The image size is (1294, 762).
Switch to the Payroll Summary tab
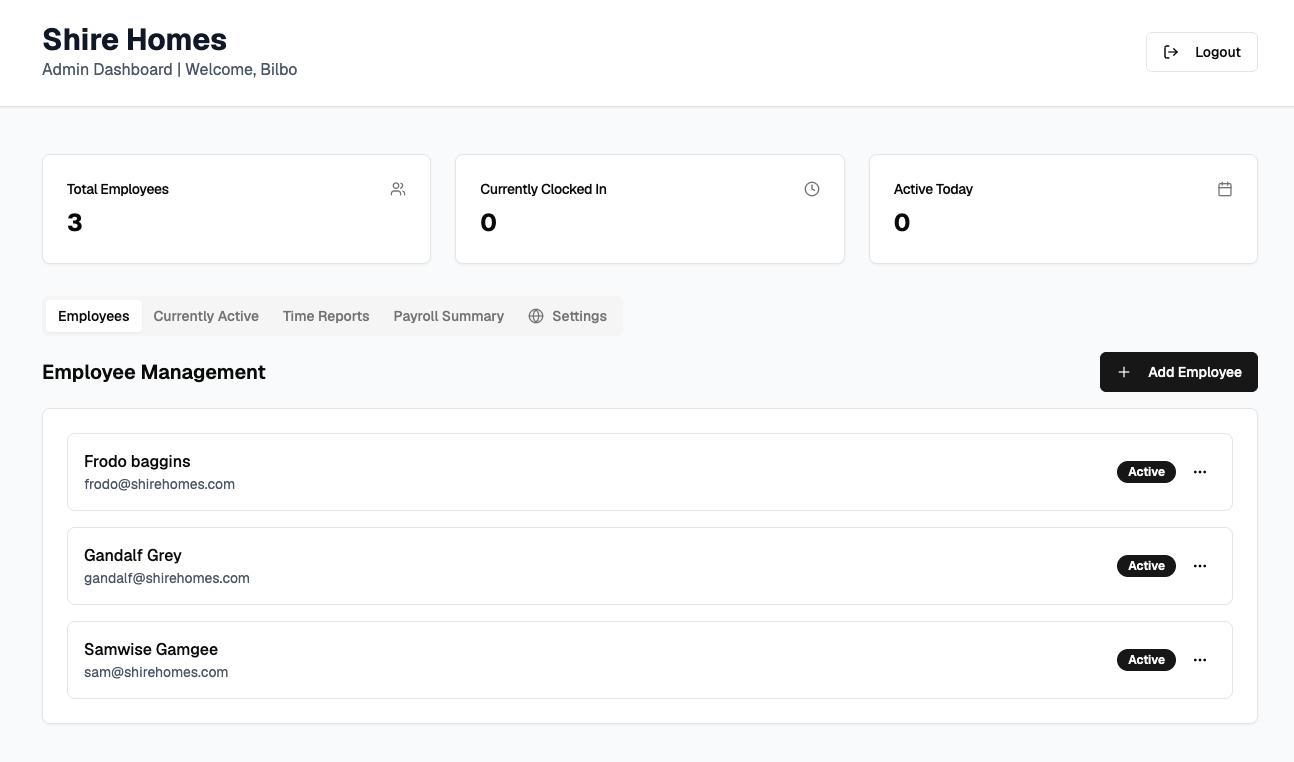(x=448, y=315)
